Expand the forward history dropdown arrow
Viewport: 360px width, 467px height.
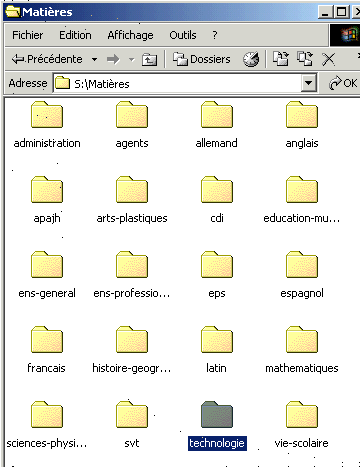[x=132, y=60]
